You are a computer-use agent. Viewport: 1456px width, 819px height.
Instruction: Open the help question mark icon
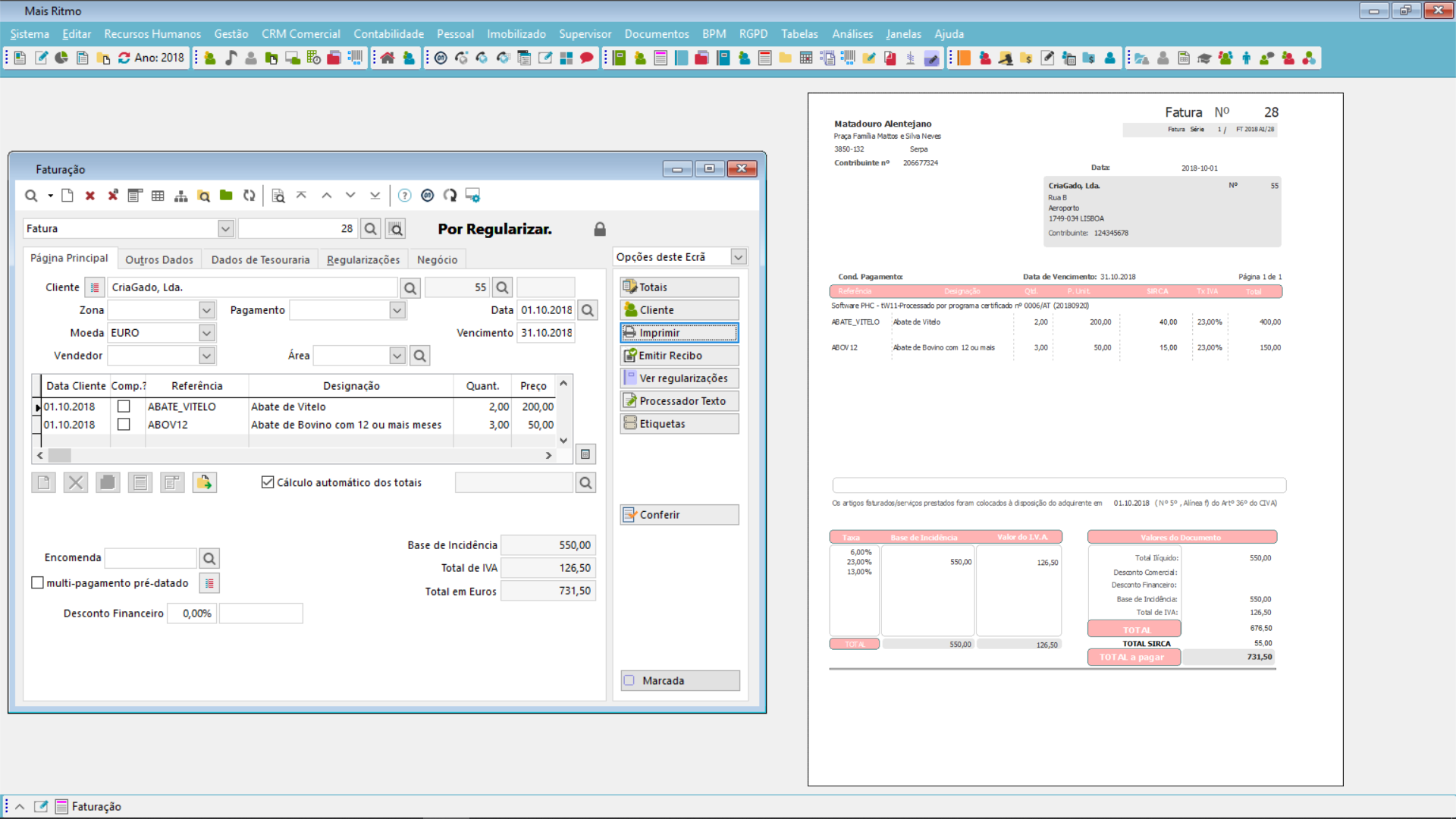click(405, 196)
